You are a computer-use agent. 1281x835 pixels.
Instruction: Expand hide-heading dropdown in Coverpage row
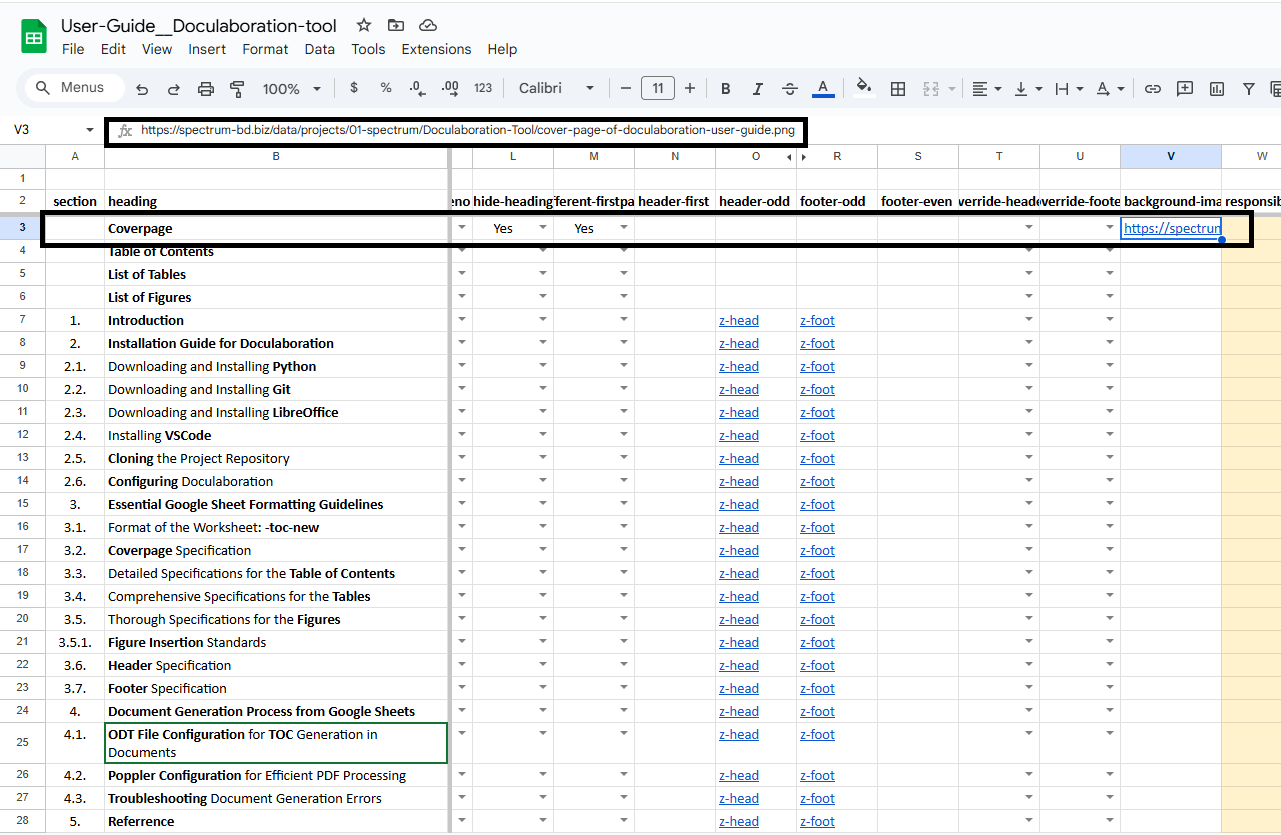click(543, 228)
